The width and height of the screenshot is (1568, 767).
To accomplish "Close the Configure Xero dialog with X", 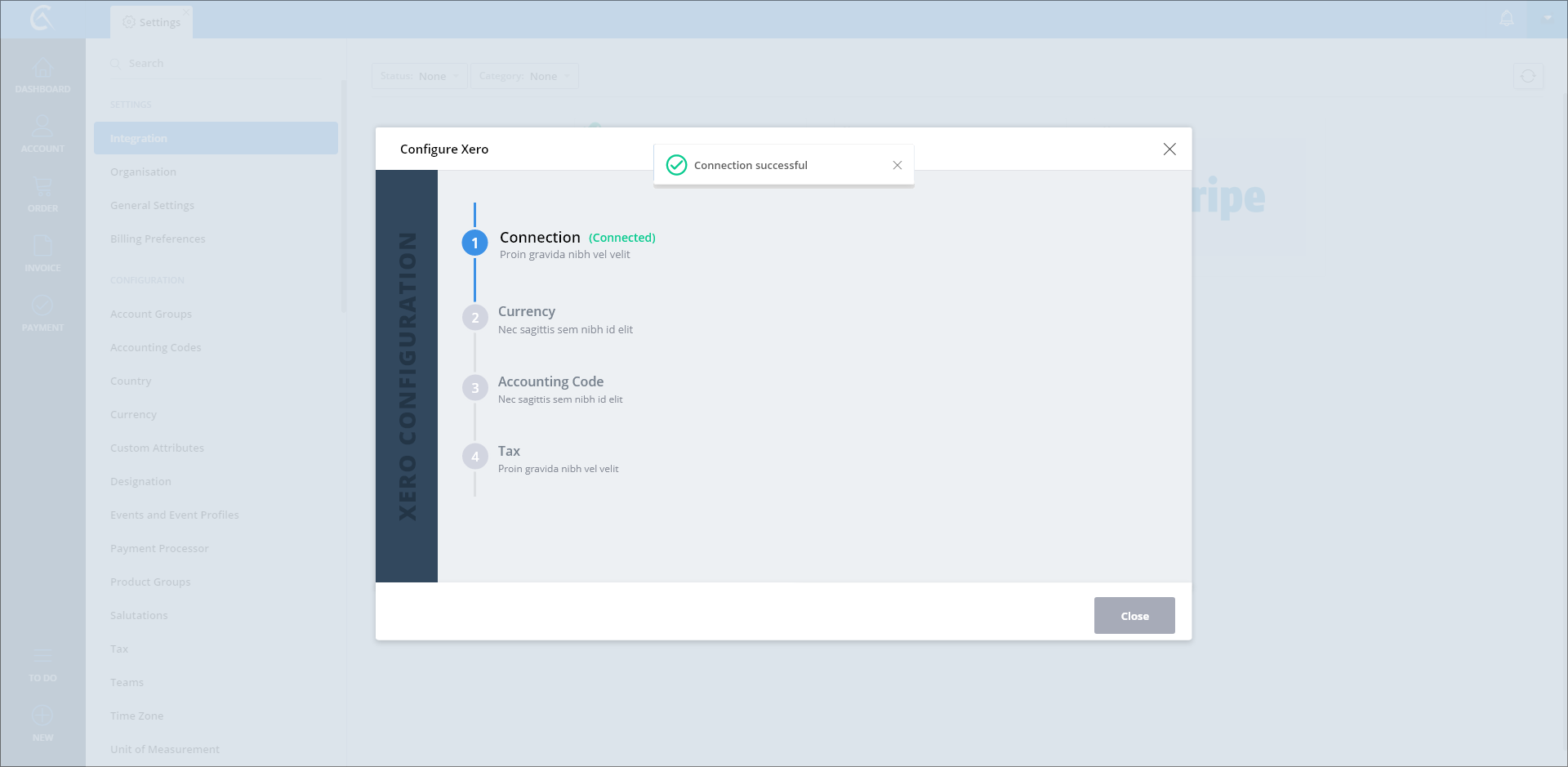I will coord(1169,149).
